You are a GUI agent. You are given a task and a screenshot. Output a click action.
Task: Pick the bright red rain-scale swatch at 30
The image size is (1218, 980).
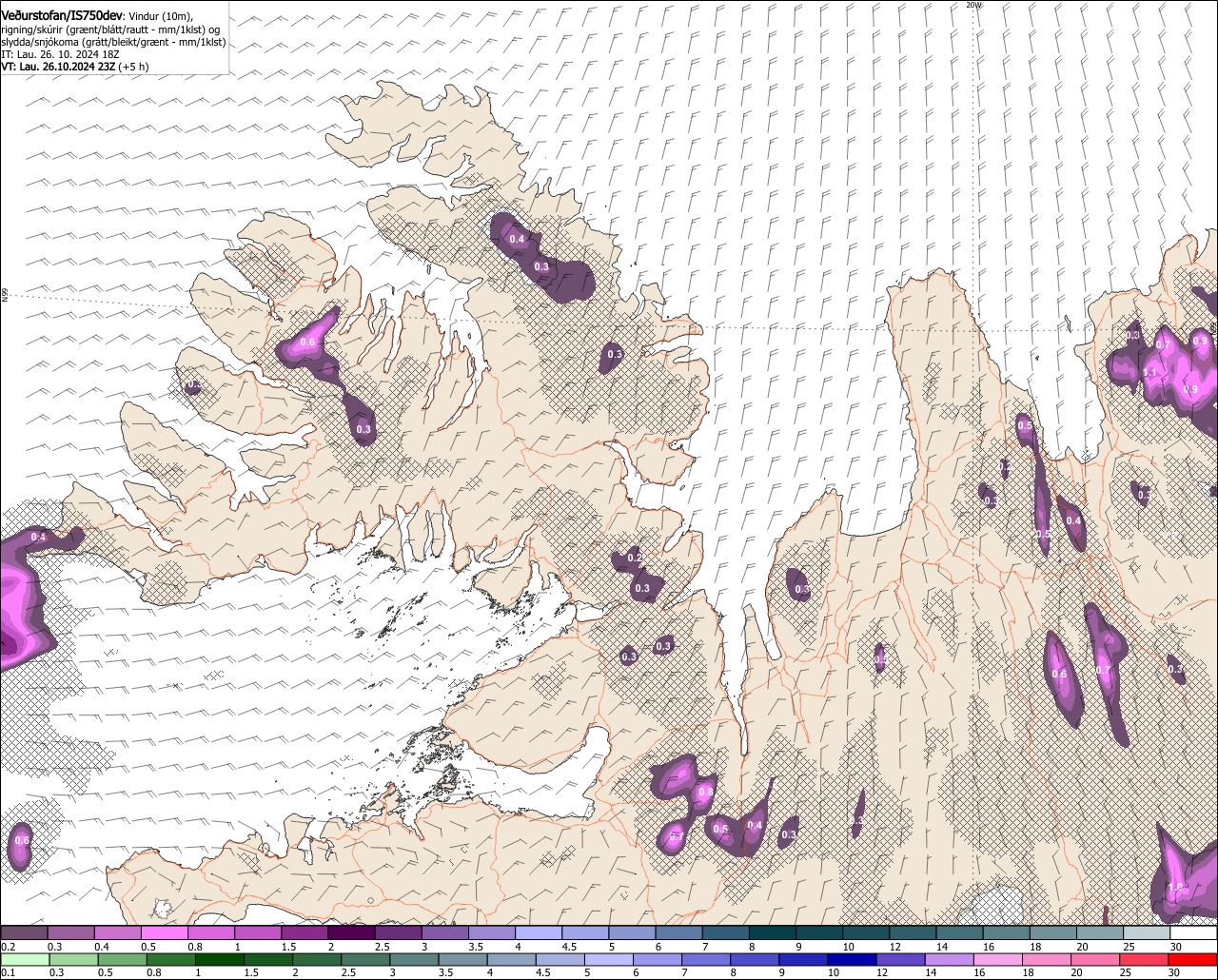point(1193,959)
